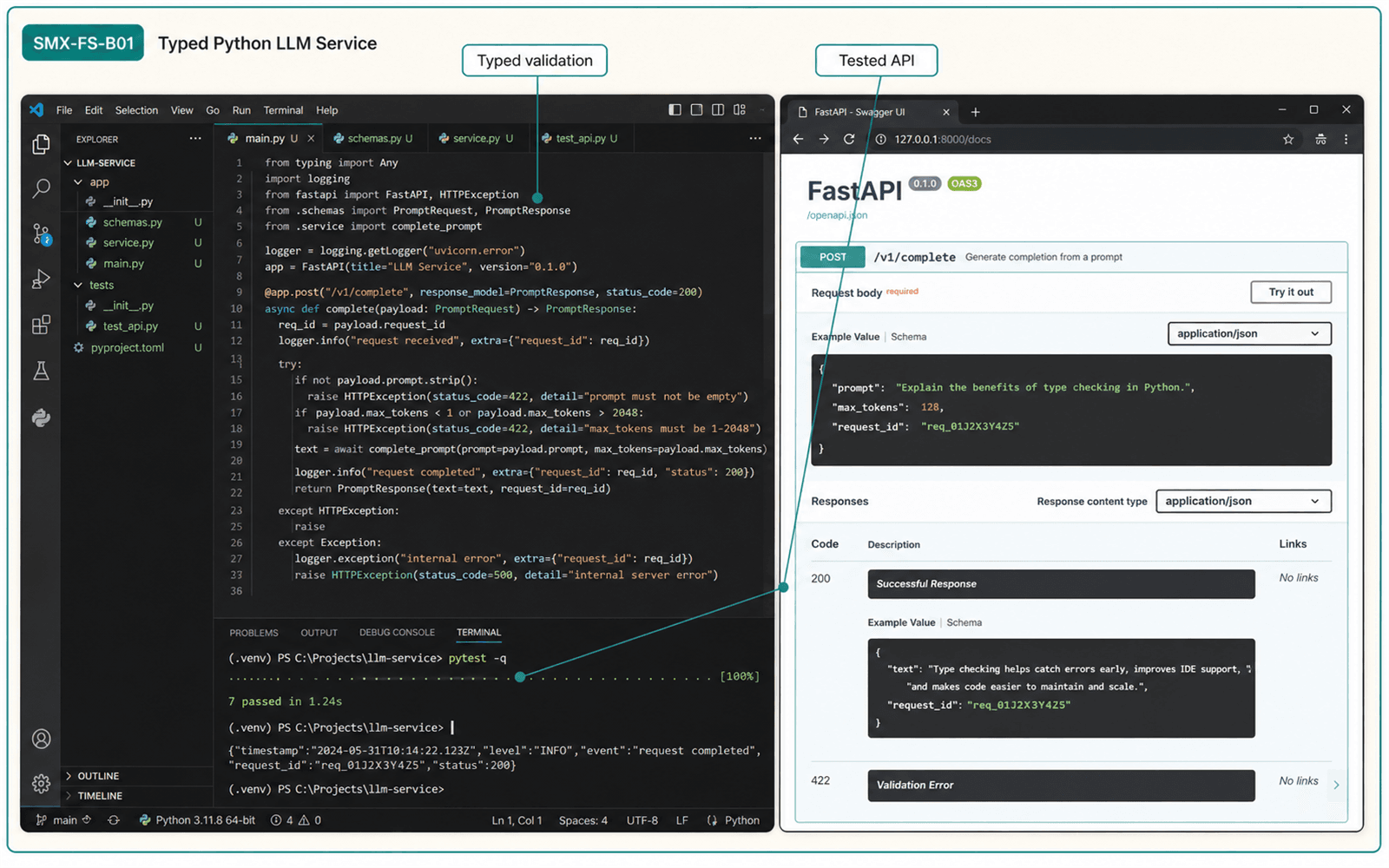1389x868 pixels.
Task: Open the /openapi.json link
Action: [x=837, y=215]
